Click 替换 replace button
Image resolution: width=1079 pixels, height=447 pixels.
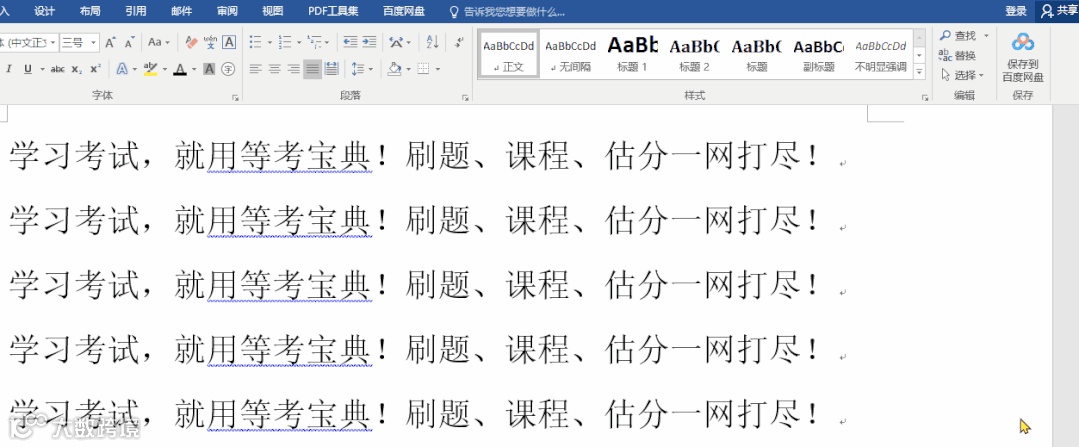click(x=957, y=55)
